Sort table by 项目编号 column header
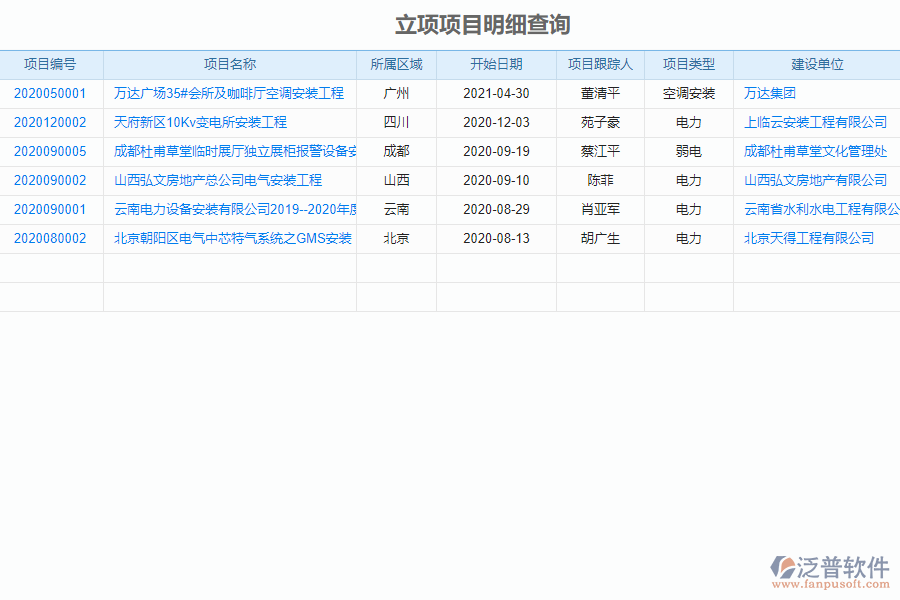 click(x=51, y=63)
